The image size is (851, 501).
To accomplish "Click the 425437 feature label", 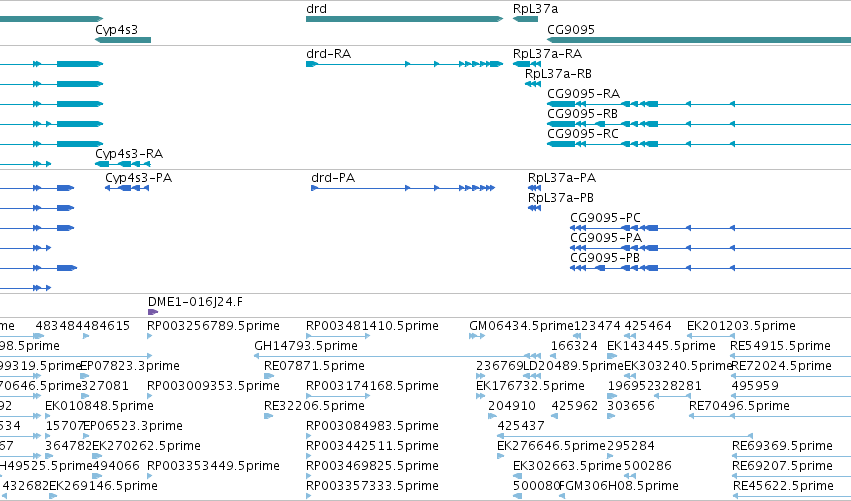I will click(521, 426).
